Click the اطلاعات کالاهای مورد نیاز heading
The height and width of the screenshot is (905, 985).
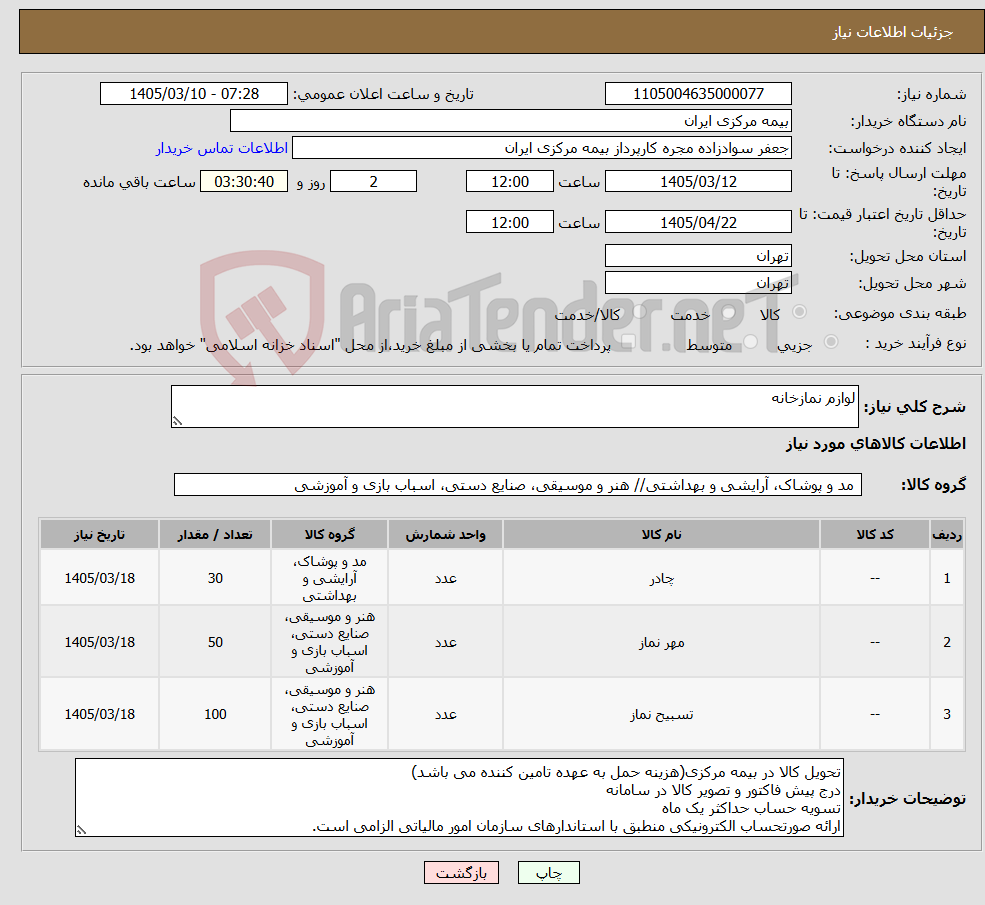point(876,444)
